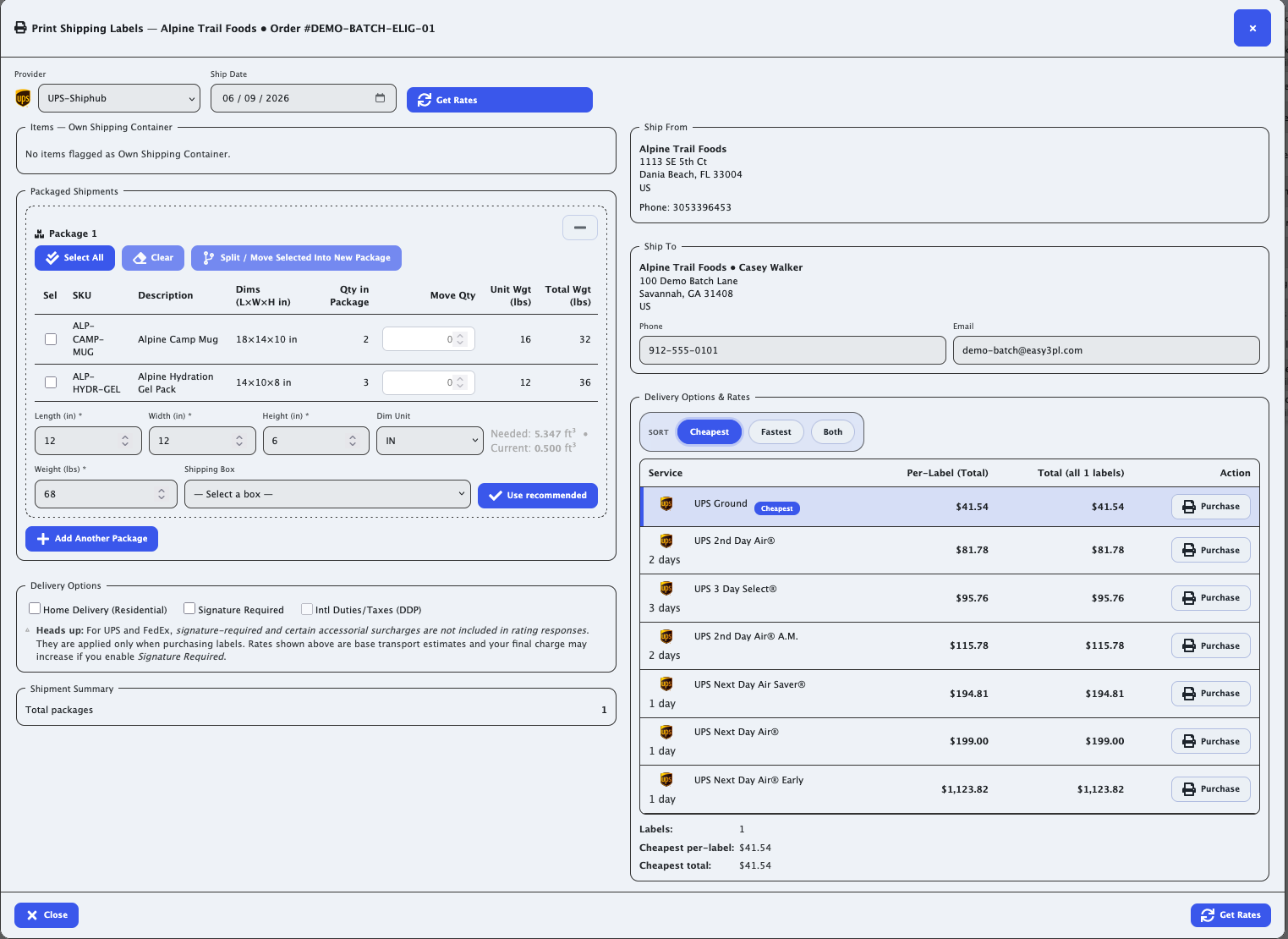1288x939 pixels.
Task: Click Move Qty stepper for Alpine Camp Mug
Action: 460,339
